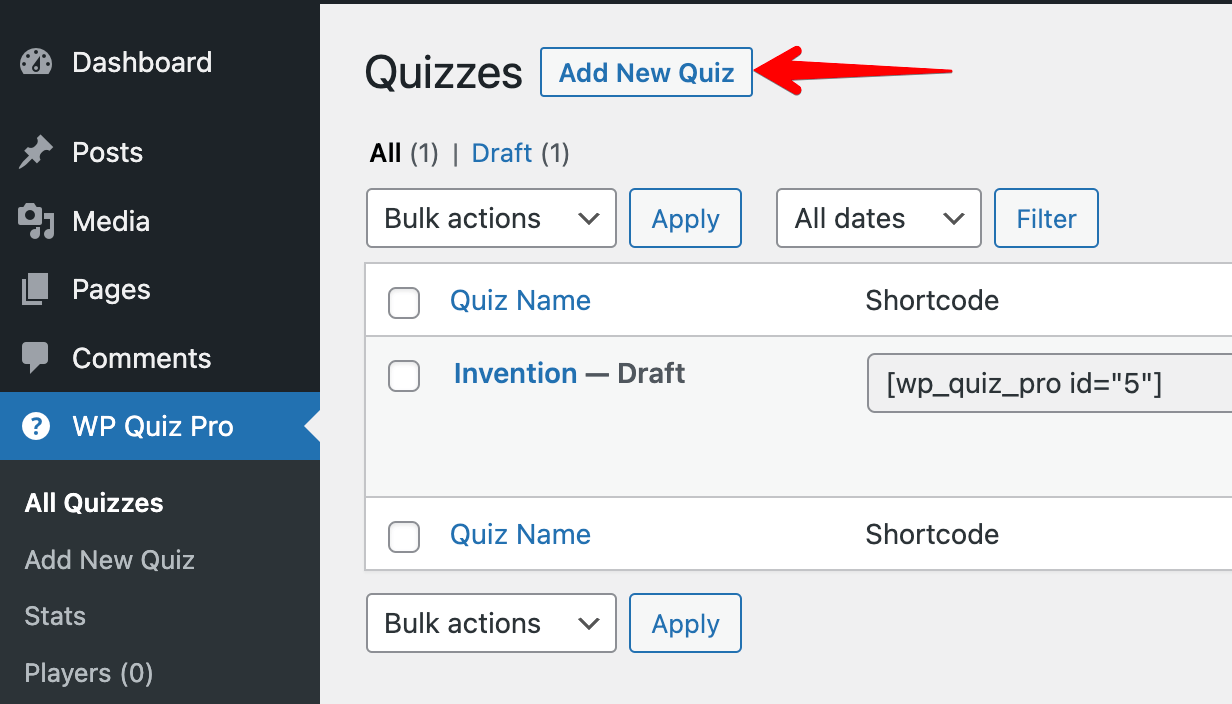Image resolution: width=1232 pixels, height=704 pixels.
Task: Open Stats from the sidebar menu
Action: click(54, 616)
